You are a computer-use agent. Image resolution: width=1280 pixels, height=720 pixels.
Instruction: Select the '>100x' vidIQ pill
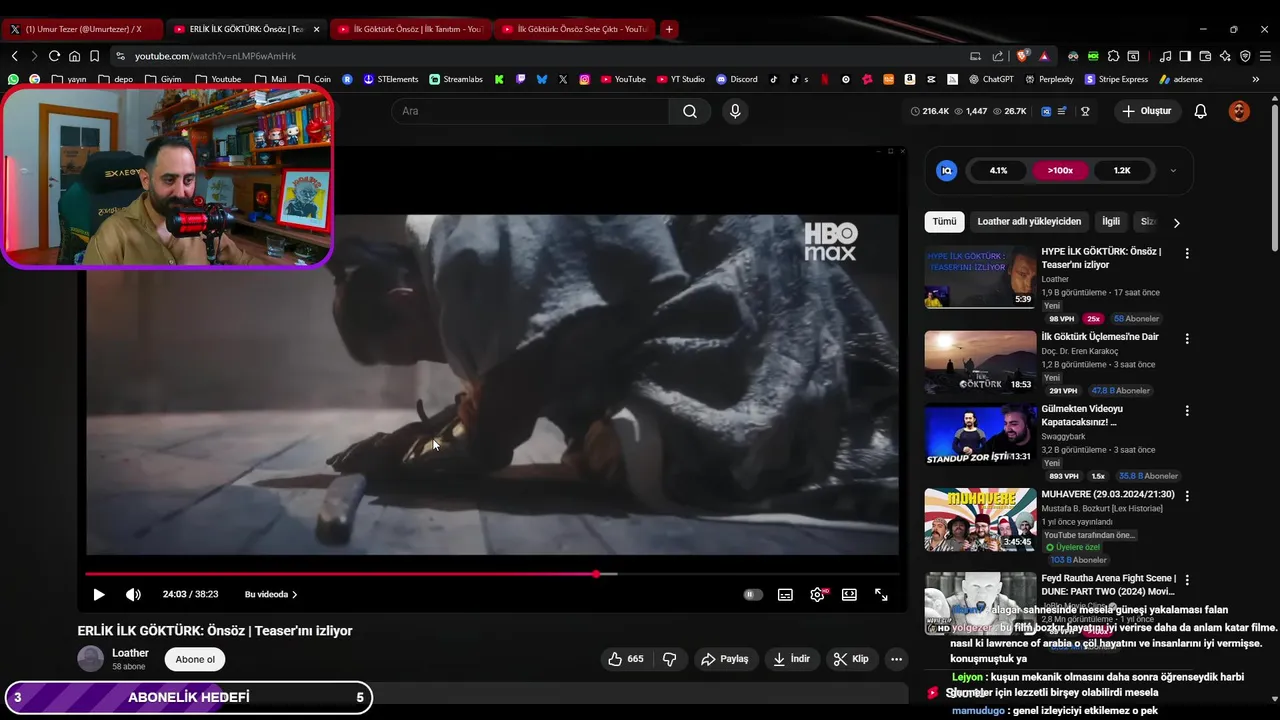pyautogui.click(x=1060, y=170)
